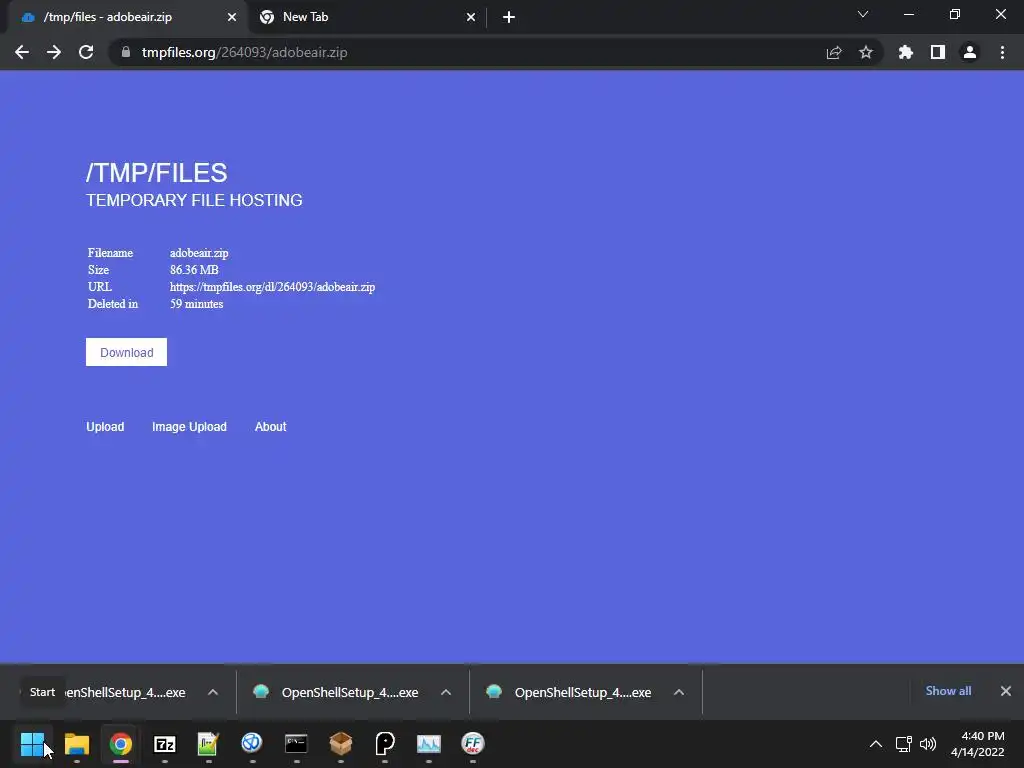Close the downloads bar
This screenshot has height=768, width=1024.
pos(1006,691)
